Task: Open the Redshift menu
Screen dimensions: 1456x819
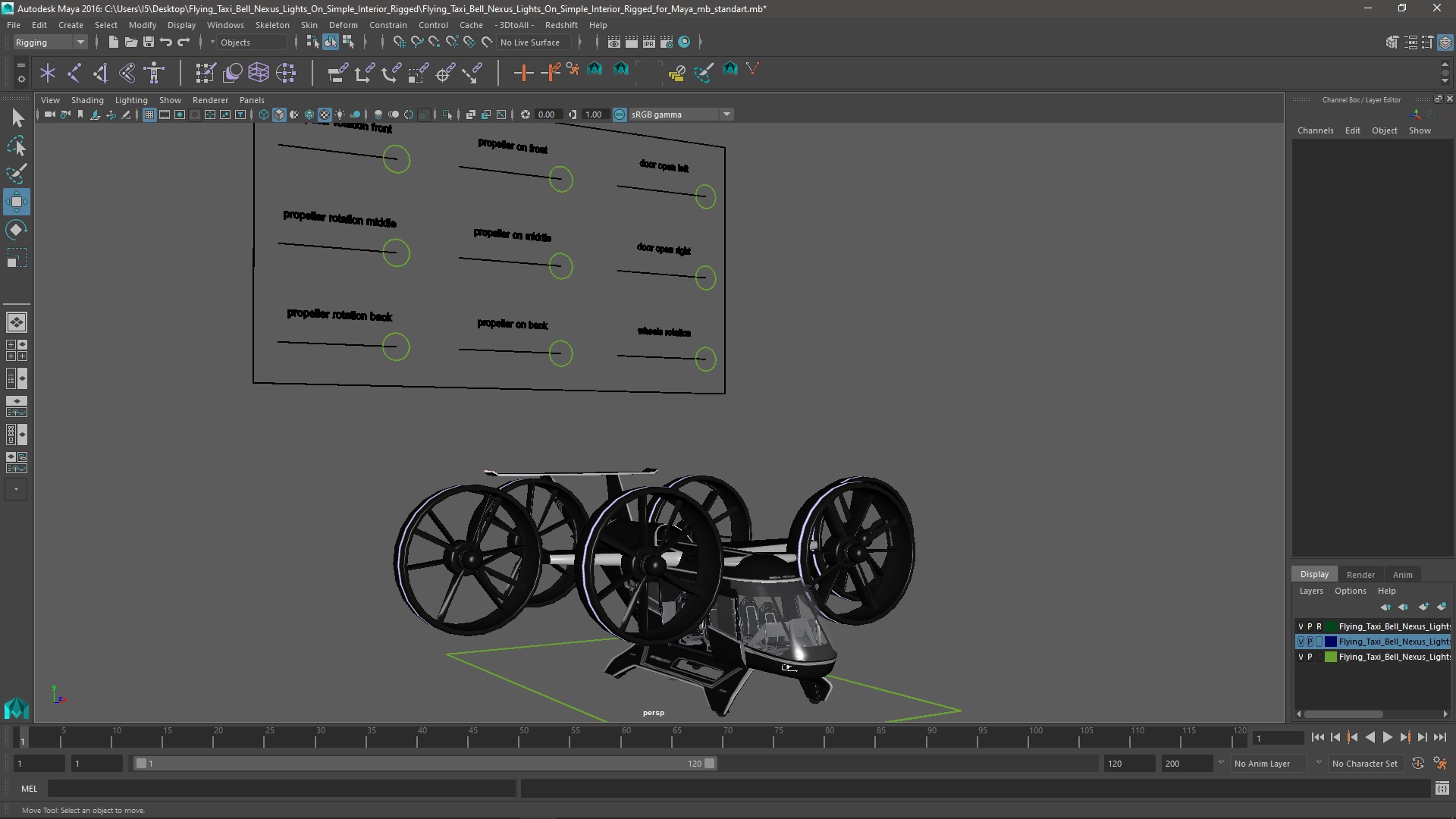Action: coord(561,25)
